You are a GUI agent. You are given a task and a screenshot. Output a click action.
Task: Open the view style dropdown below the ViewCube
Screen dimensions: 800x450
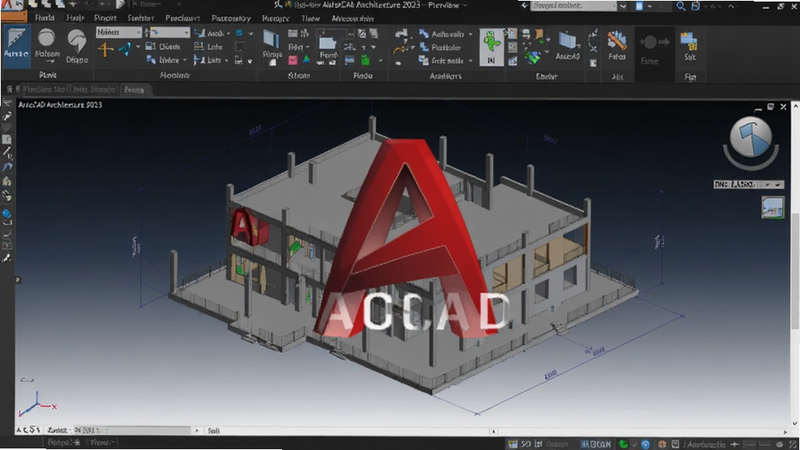point(748,184)
